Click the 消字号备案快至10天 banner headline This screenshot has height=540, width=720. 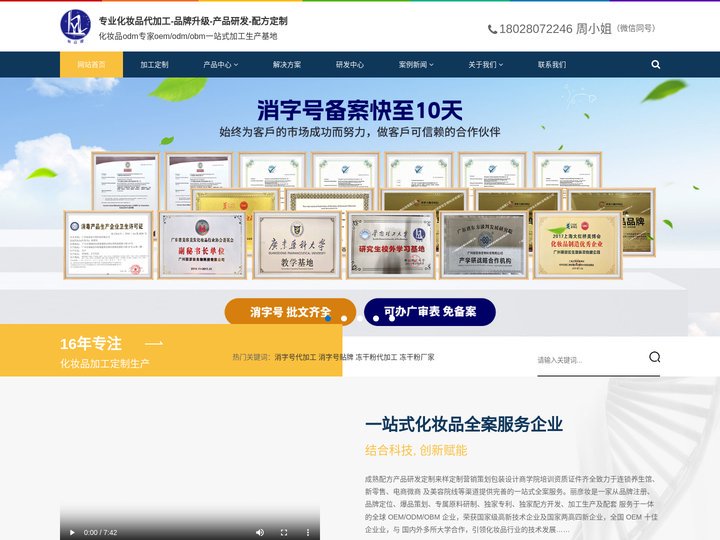click(x=360, y=110)
